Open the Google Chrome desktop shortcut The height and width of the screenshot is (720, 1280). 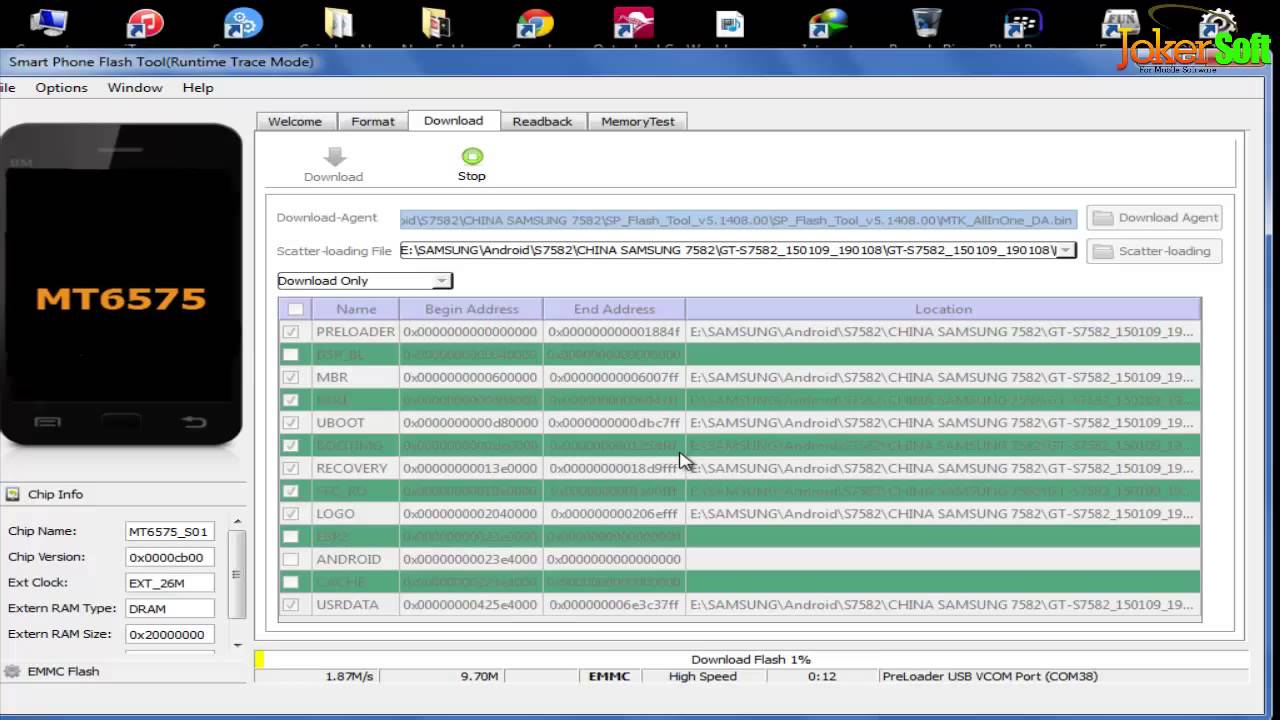pyautogui.click(x=535, y=24)
